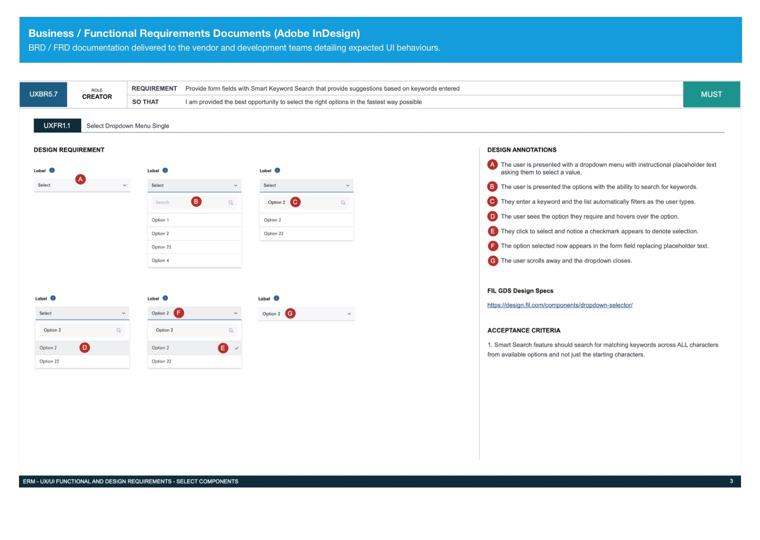Select Option 22 in the list under search C
This screenshot has width=760, height=540.
(306, 234)
